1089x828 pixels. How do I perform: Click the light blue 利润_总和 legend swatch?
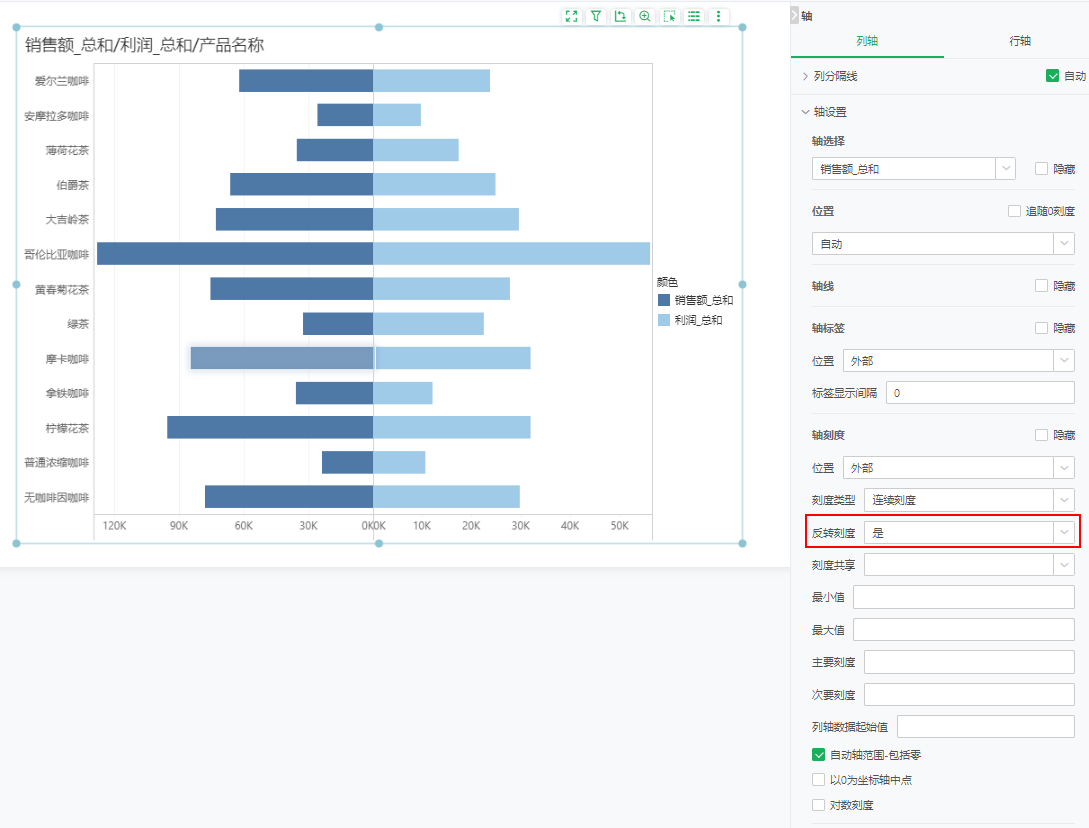click(x=663, y=320)
